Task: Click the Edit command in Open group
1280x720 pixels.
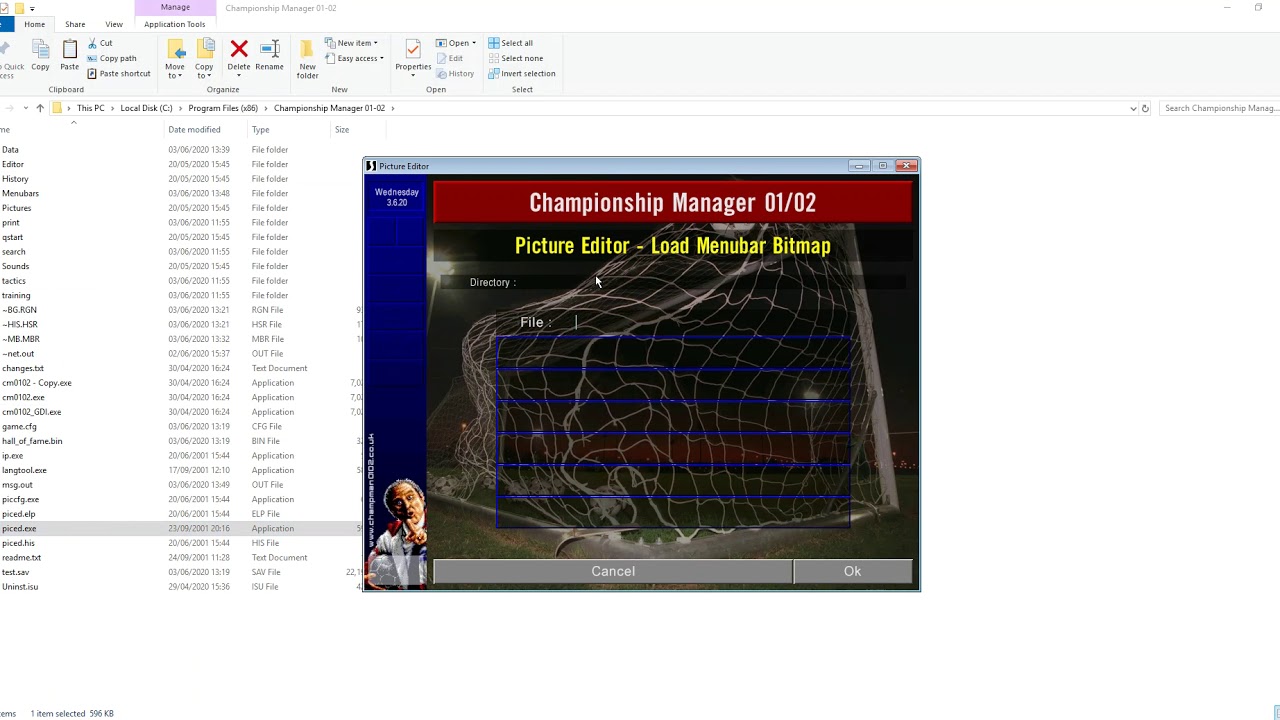Action: tap(449, 58)
